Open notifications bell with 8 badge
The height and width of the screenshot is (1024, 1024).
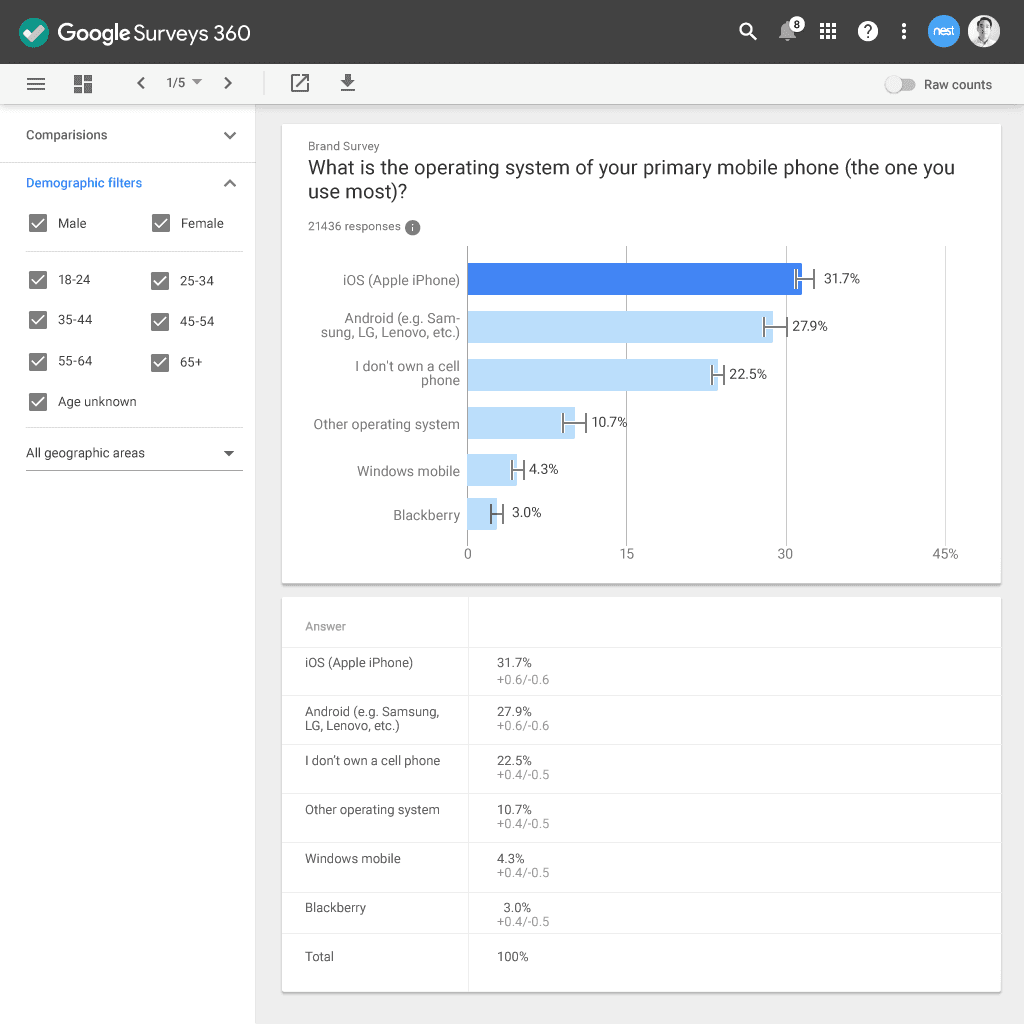789,32
